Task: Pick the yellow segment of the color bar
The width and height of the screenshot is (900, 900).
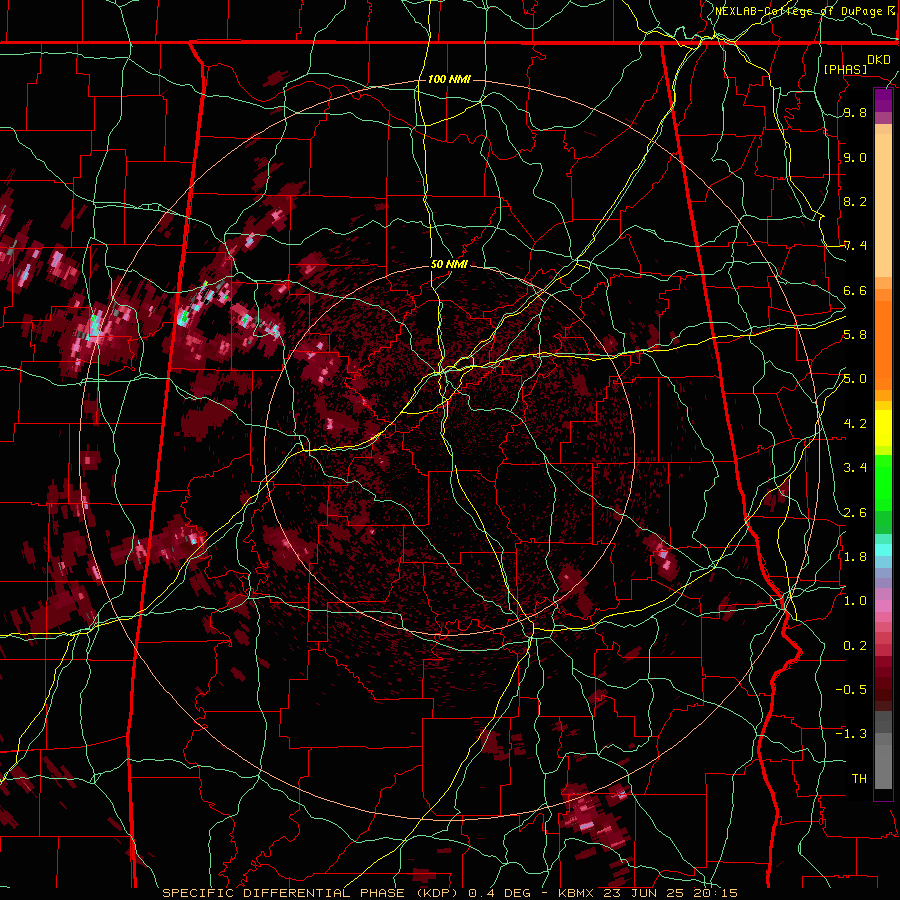Action: point(883,428)
